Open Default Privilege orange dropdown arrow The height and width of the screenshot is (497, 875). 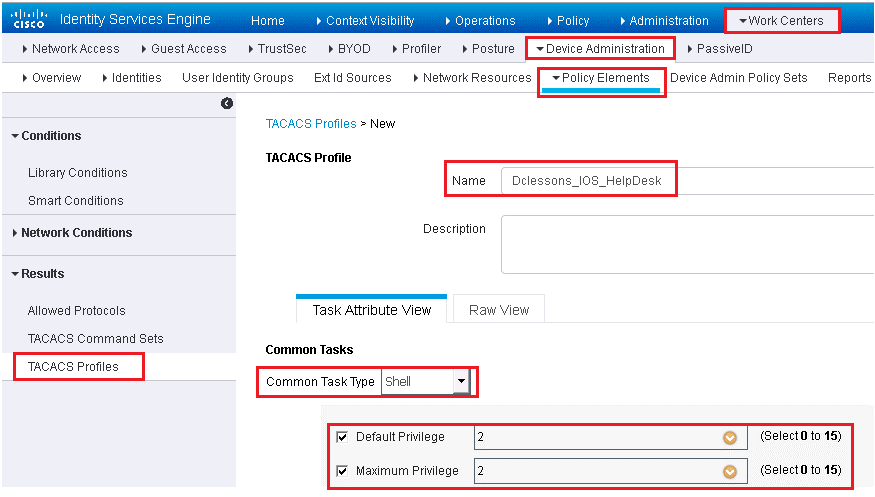click(730, 438)
